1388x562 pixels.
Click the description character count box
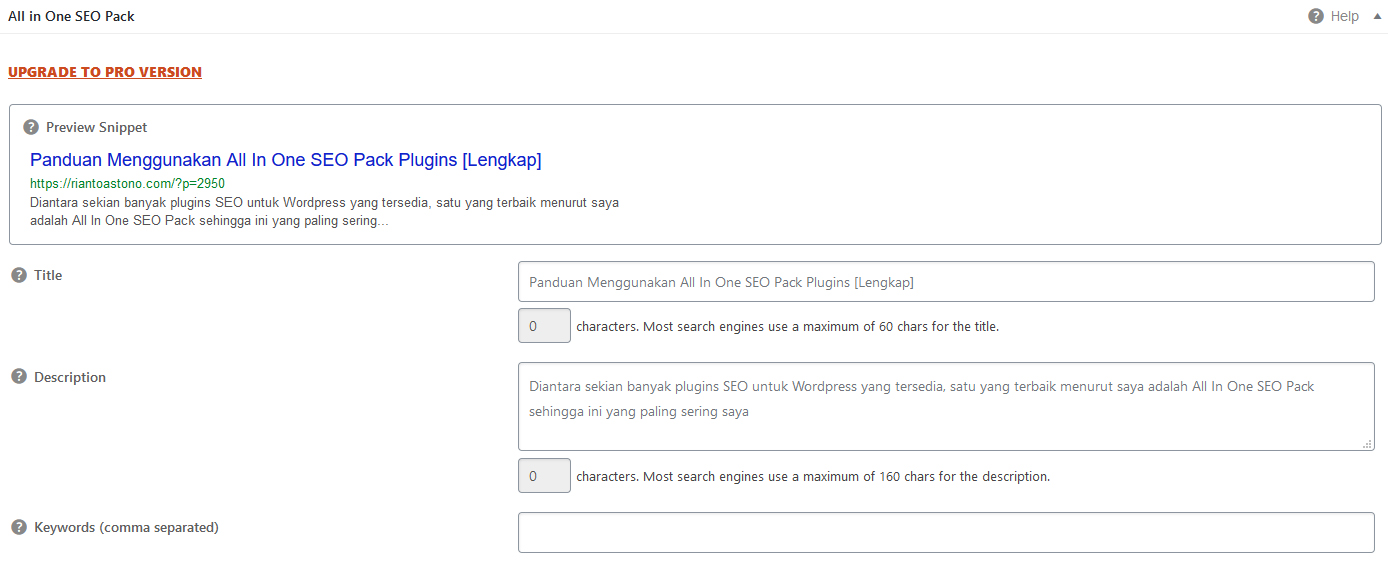[544, 476]
